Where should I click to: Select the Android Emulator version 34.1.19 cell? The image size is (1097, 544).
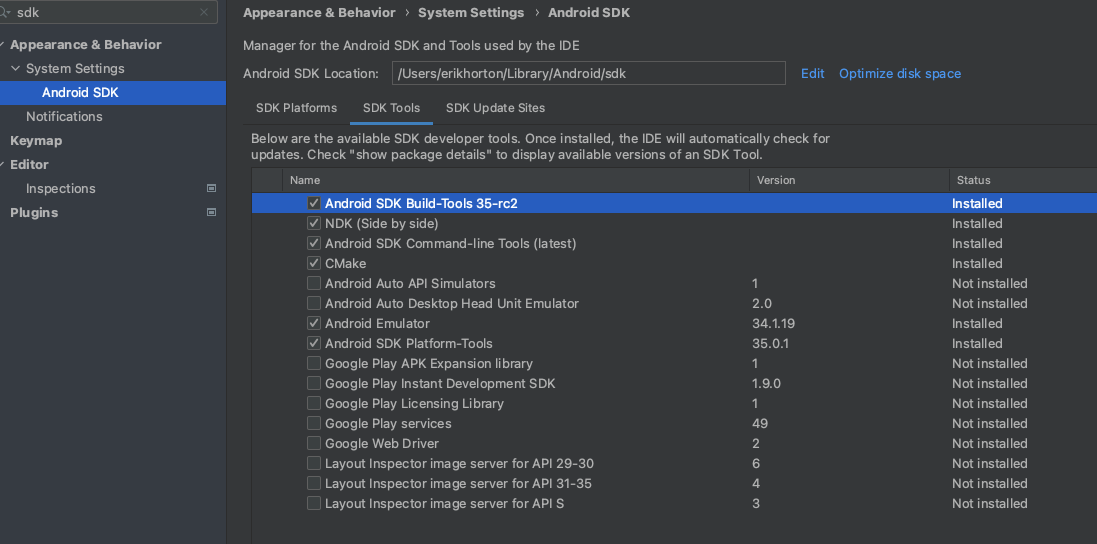773,324
